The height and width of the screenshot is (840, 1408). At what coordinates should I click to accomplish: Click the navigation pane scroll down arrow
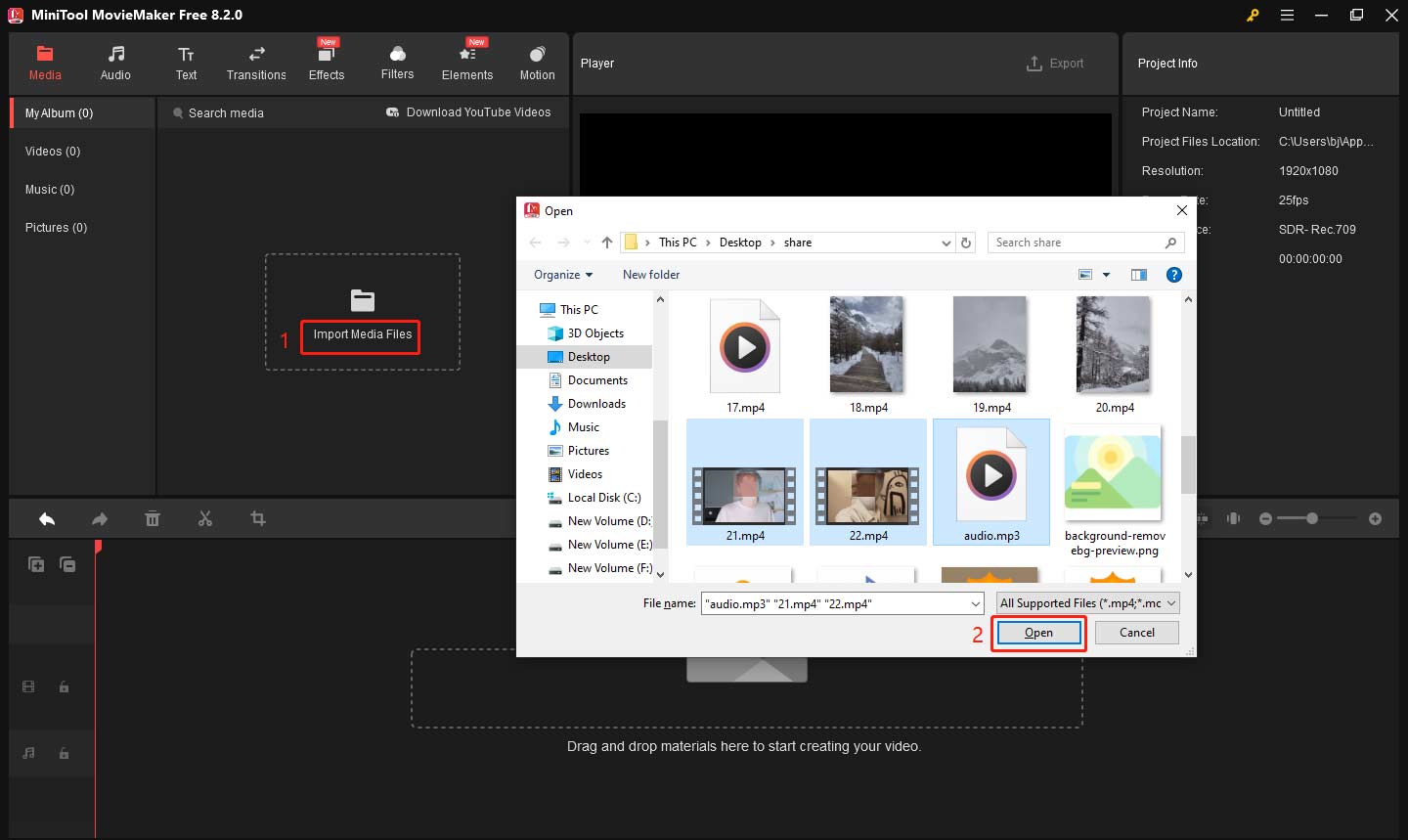(x=660, y=575)
